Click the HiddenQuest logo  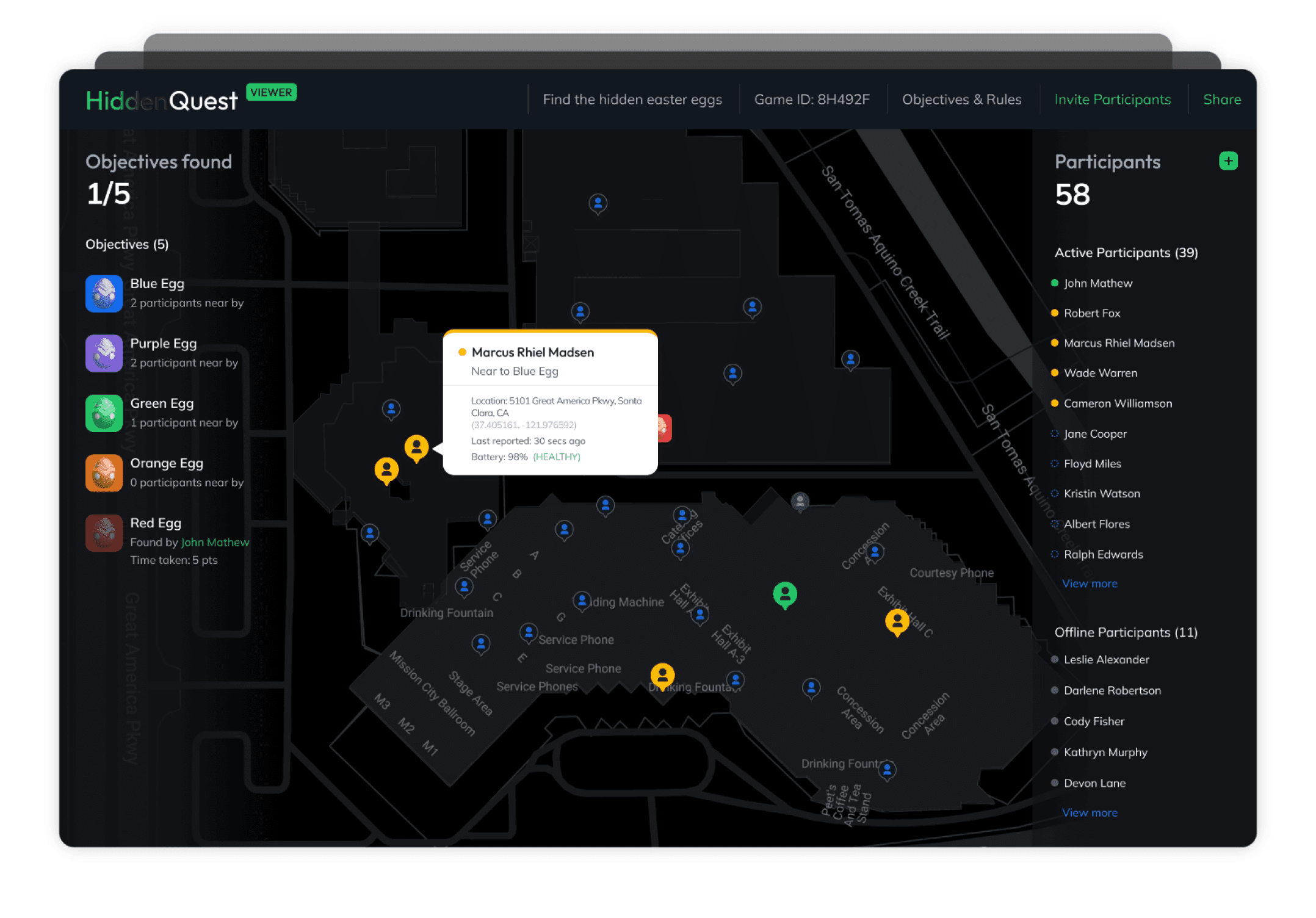[x=161, y=101]
